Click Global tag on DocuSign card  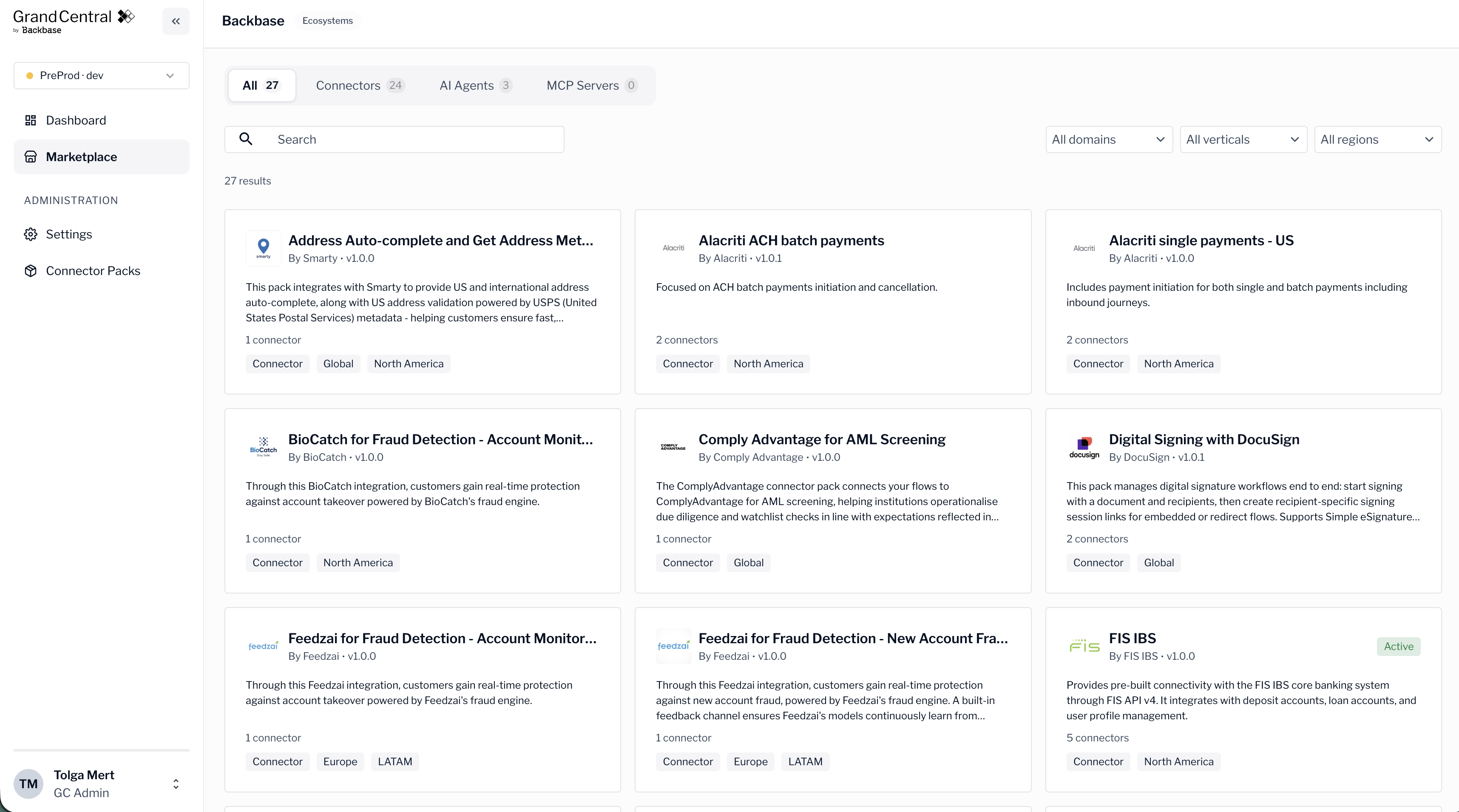[1158, 562]
